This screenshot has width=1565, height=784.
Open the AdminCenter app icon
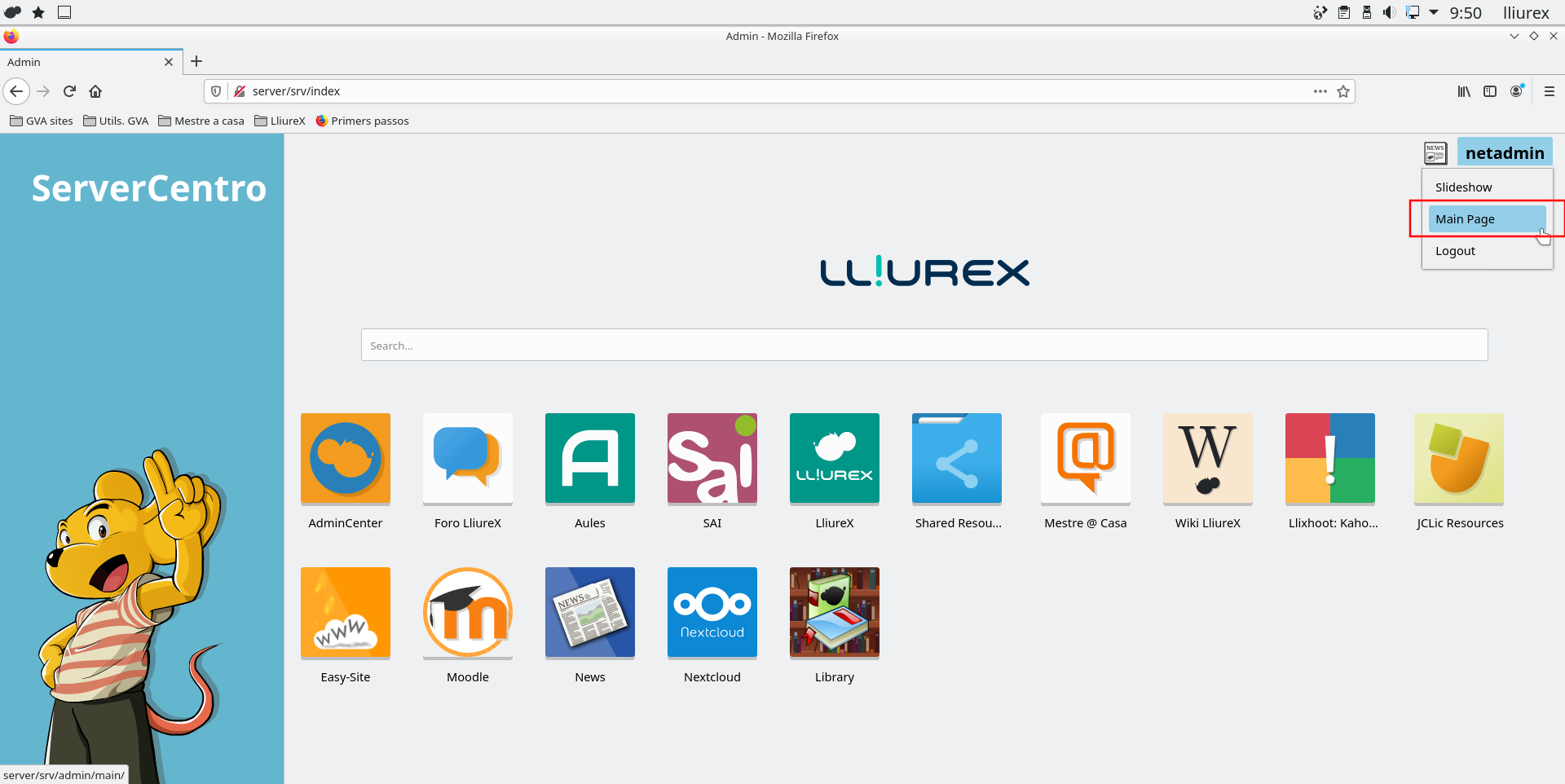tap(345, 458)
